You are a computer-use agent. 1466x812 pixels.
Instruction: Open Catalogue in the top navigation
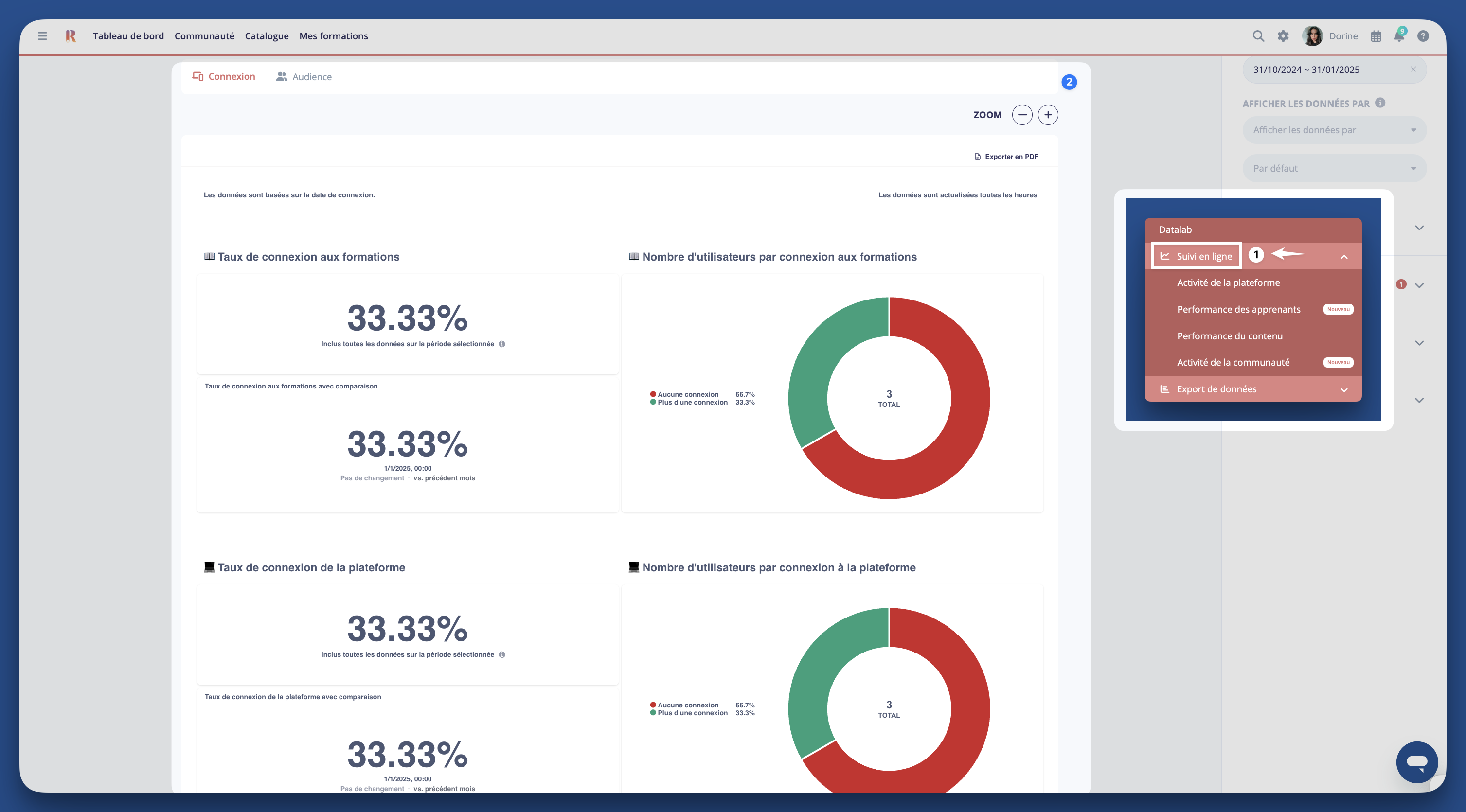click(x=267, y=36)
